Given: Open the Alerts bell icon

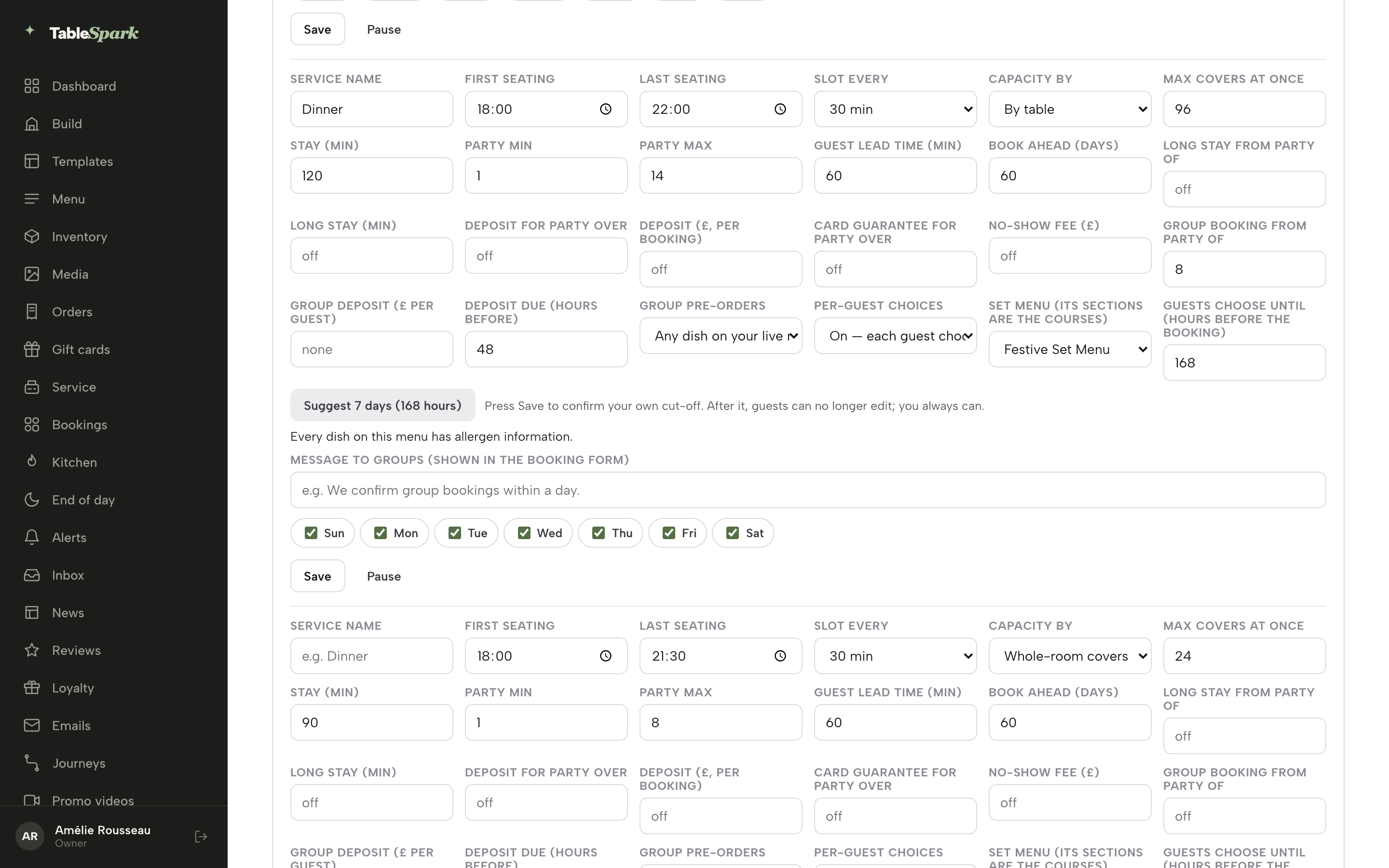Looking at the screenshot, I should coord(32,537).
